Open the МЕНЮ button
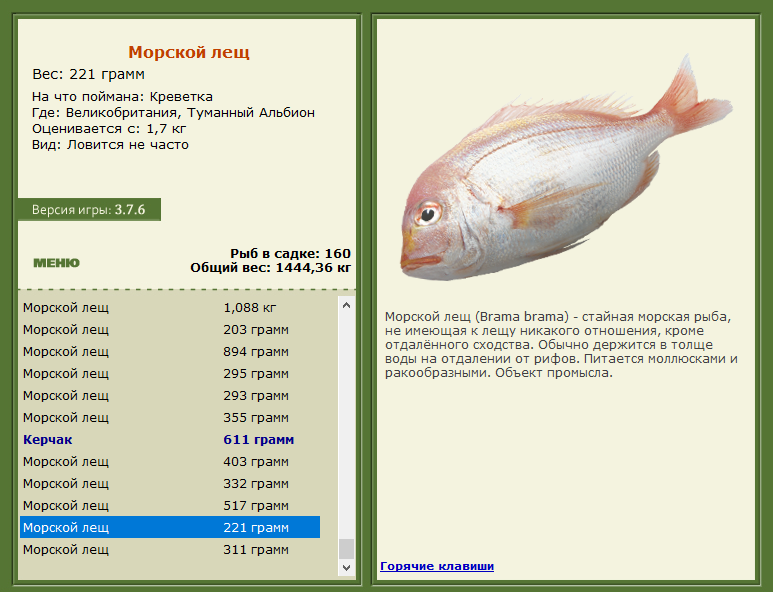773x592 pixels. [56, 263]
